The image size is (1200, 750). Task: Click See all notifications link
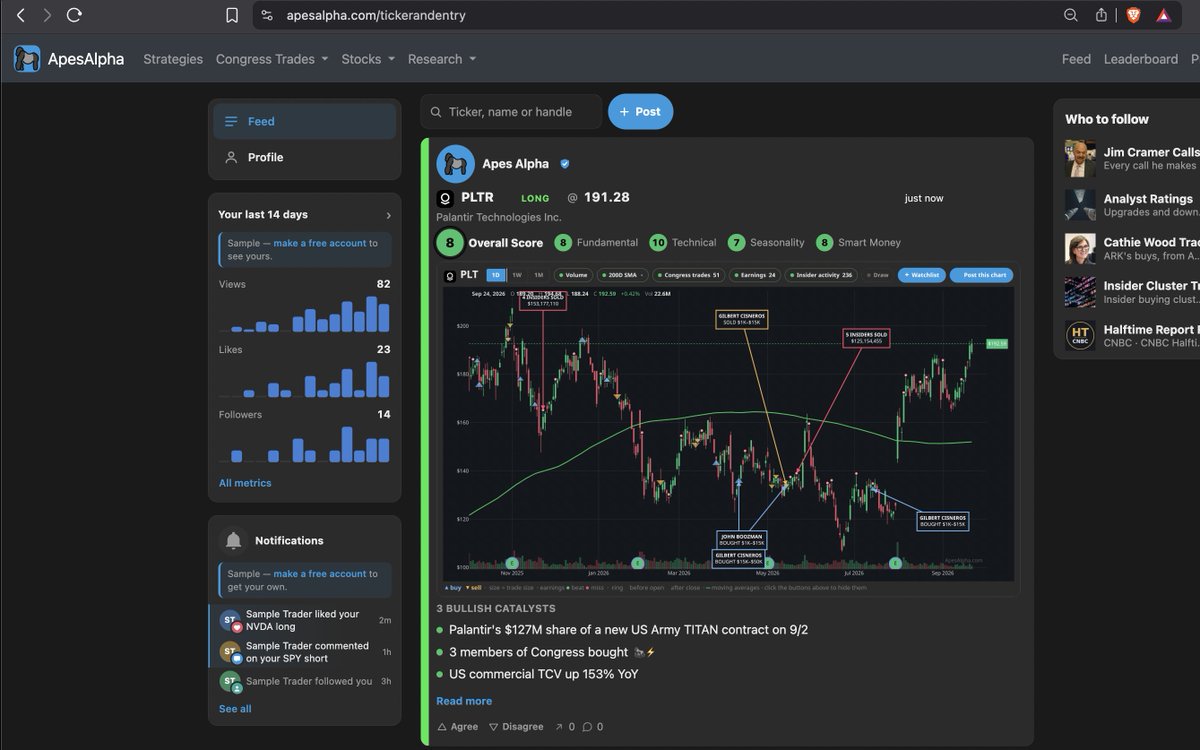click(x=235, y=709)
